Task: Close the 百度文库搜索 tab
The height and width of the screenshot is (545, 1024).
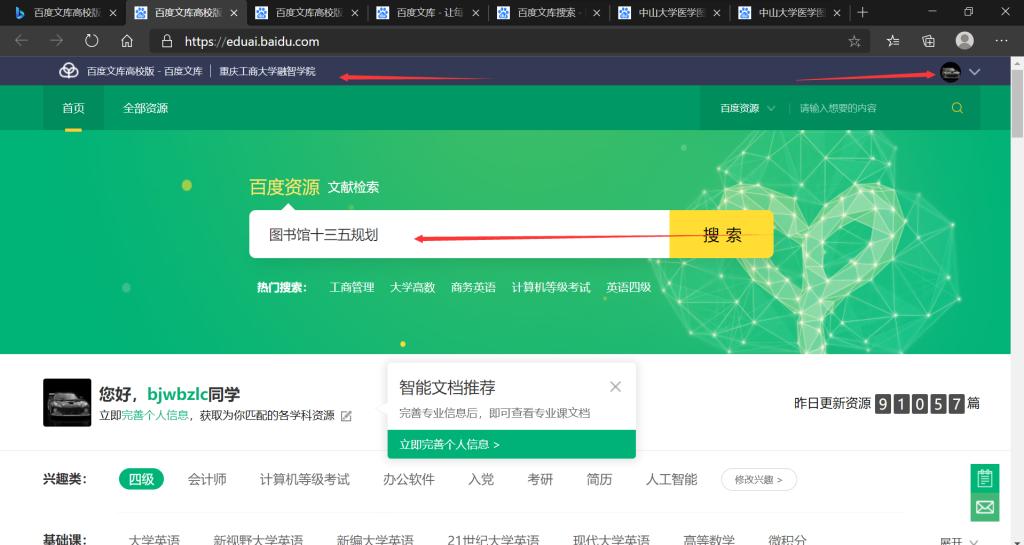Action: (x=596, y=13)
